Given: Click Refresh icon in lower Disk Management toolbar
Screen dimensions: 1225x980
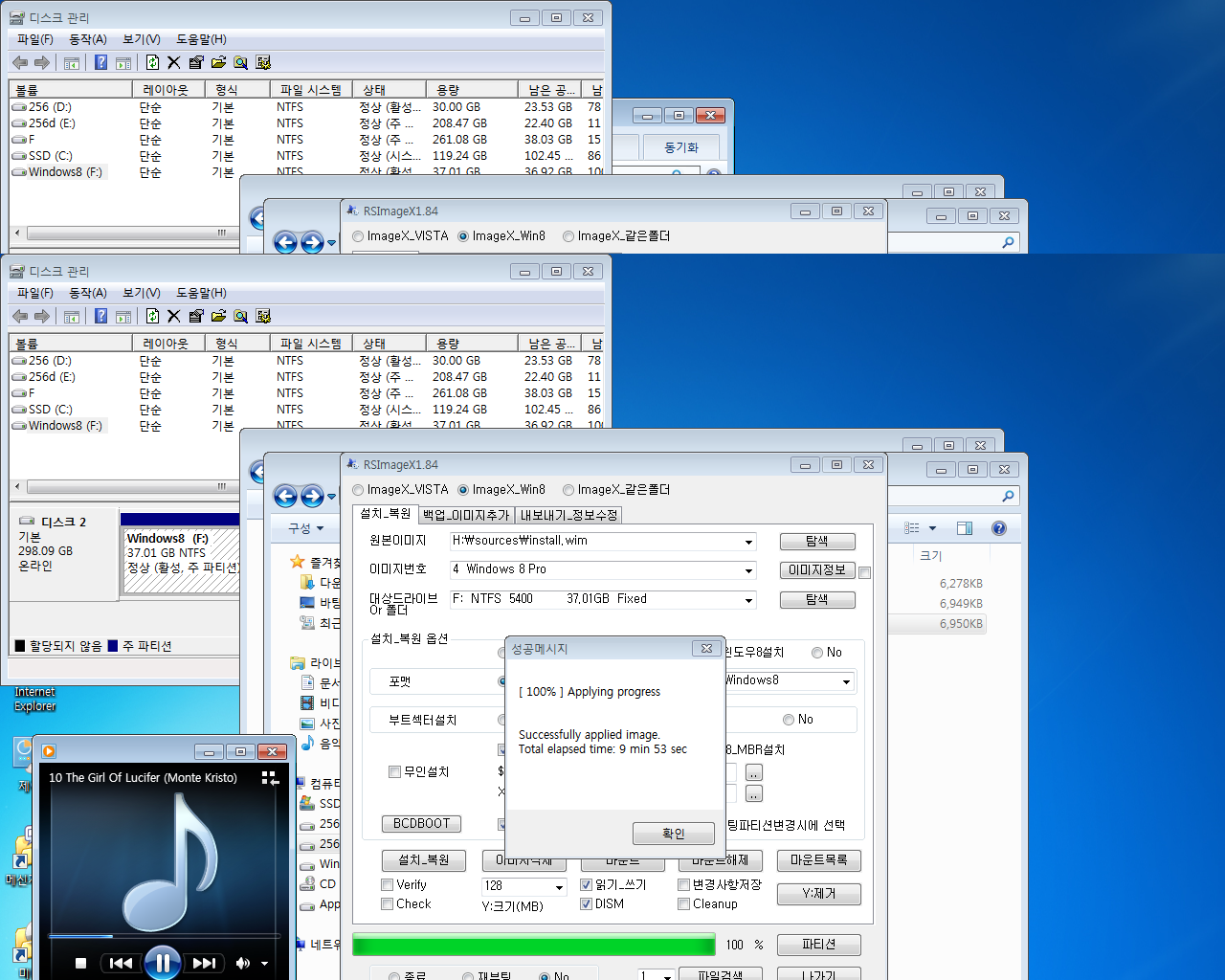Looking at the screenshot, I should point(152,316).
